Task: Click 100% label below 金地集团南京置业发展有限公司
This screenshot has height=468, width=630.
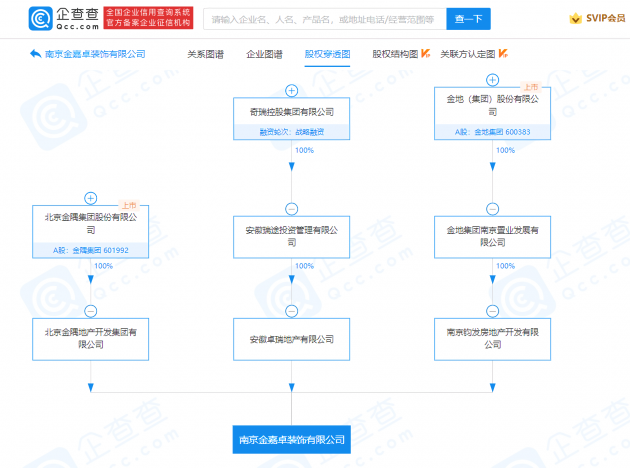Action: [x=505, y=266]
